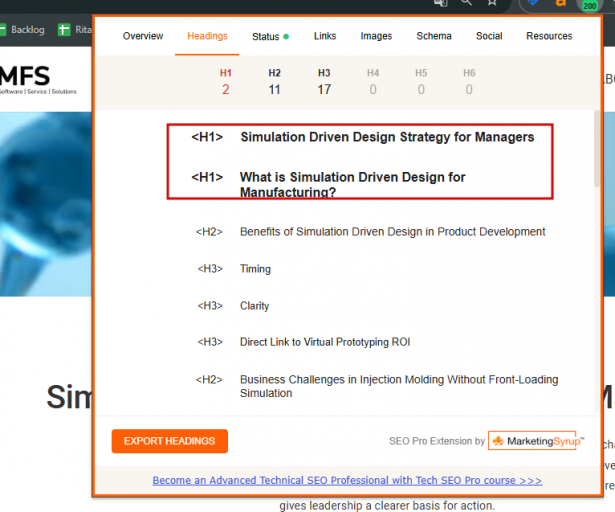Click the MFS site logo

pyautogui.click(x=38, y=81)
